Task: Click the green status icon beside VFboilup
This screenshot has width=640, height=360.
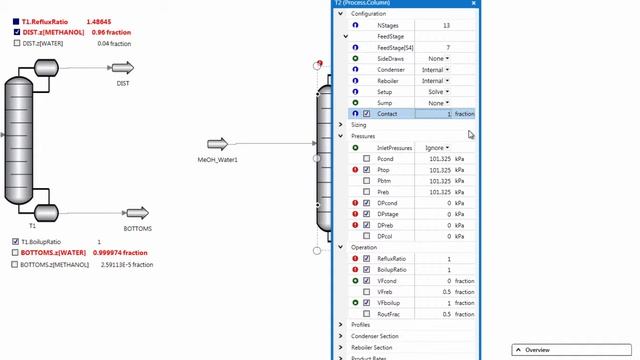Action: [x=355, y=303]
